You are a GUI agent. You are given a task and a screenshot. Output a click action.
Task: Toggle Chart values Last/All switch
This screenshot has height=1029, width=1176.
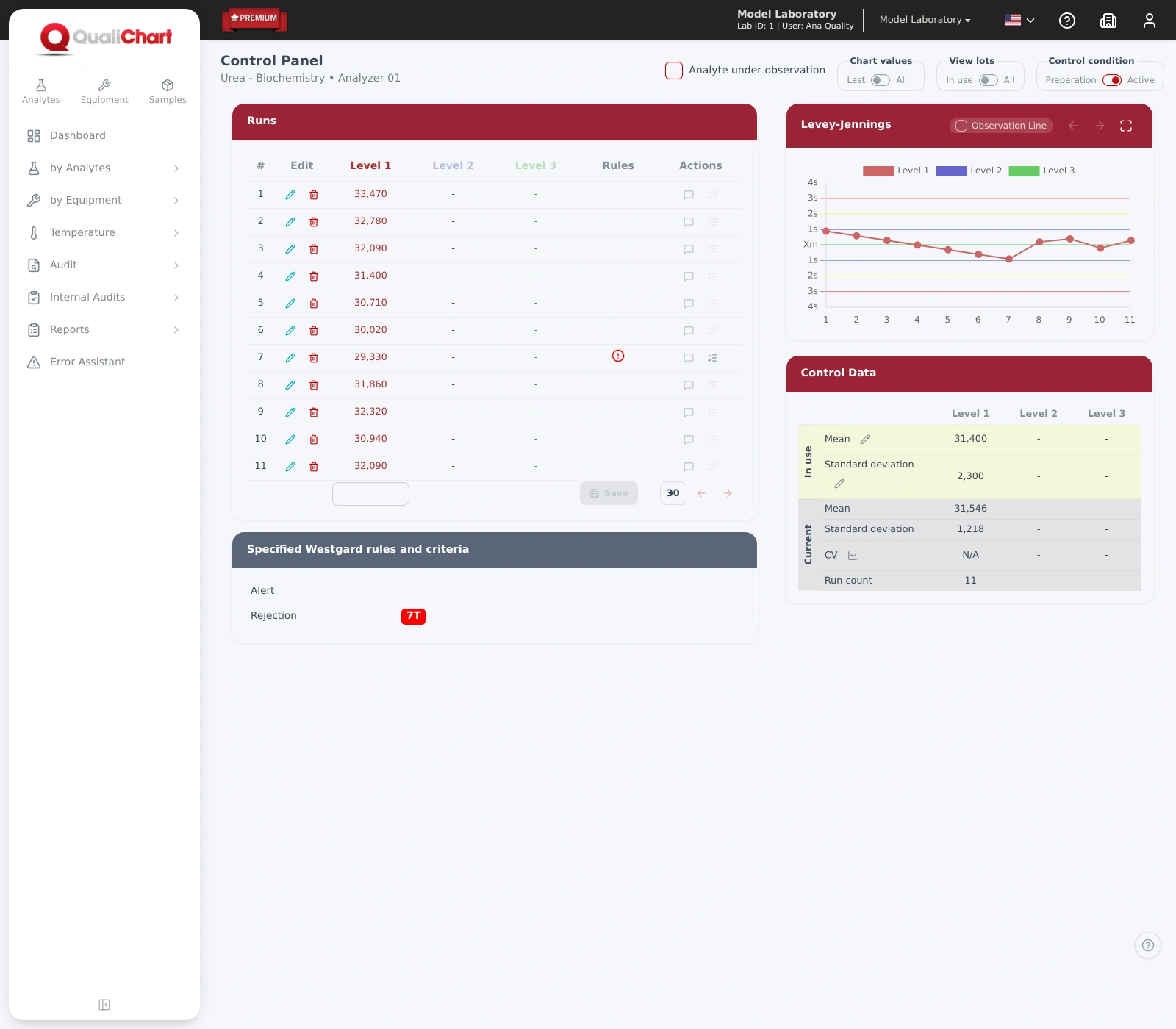pos(881,80)
